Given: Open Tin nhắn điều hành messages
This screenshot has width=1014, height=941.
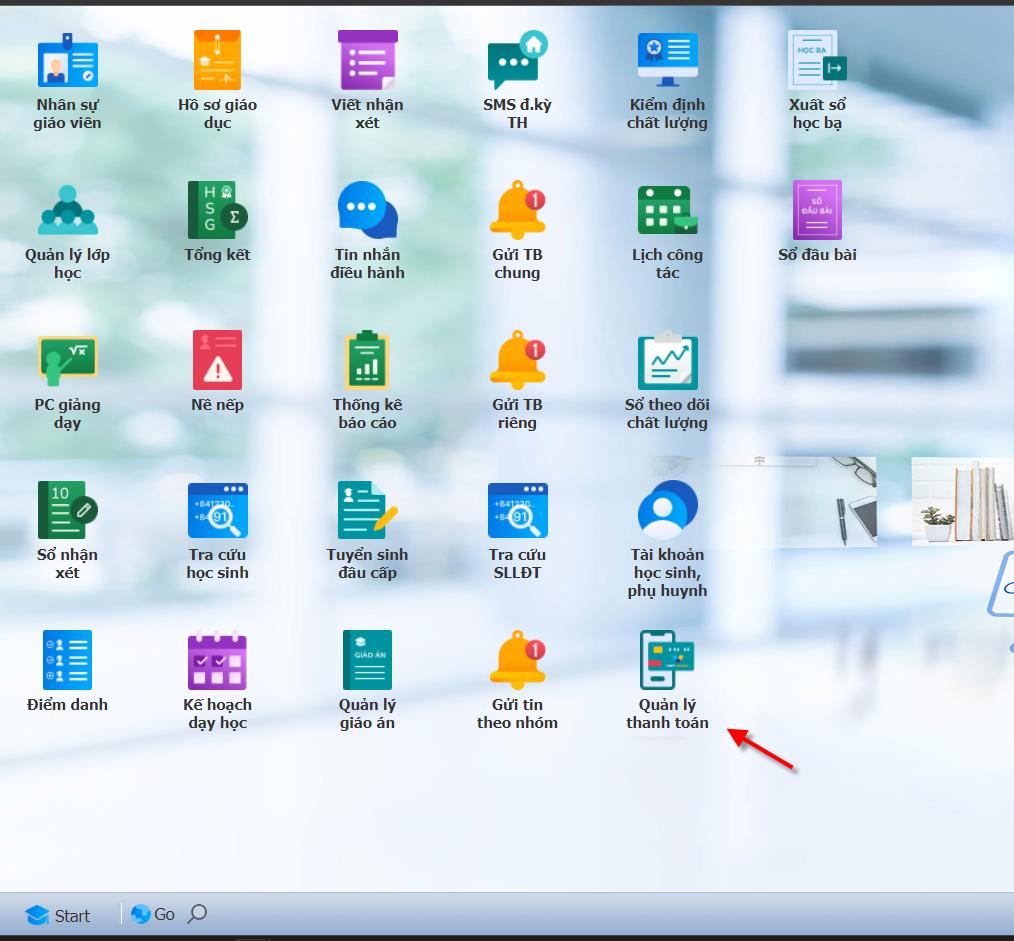Looking at the screenshot, I should pos(367,211).
